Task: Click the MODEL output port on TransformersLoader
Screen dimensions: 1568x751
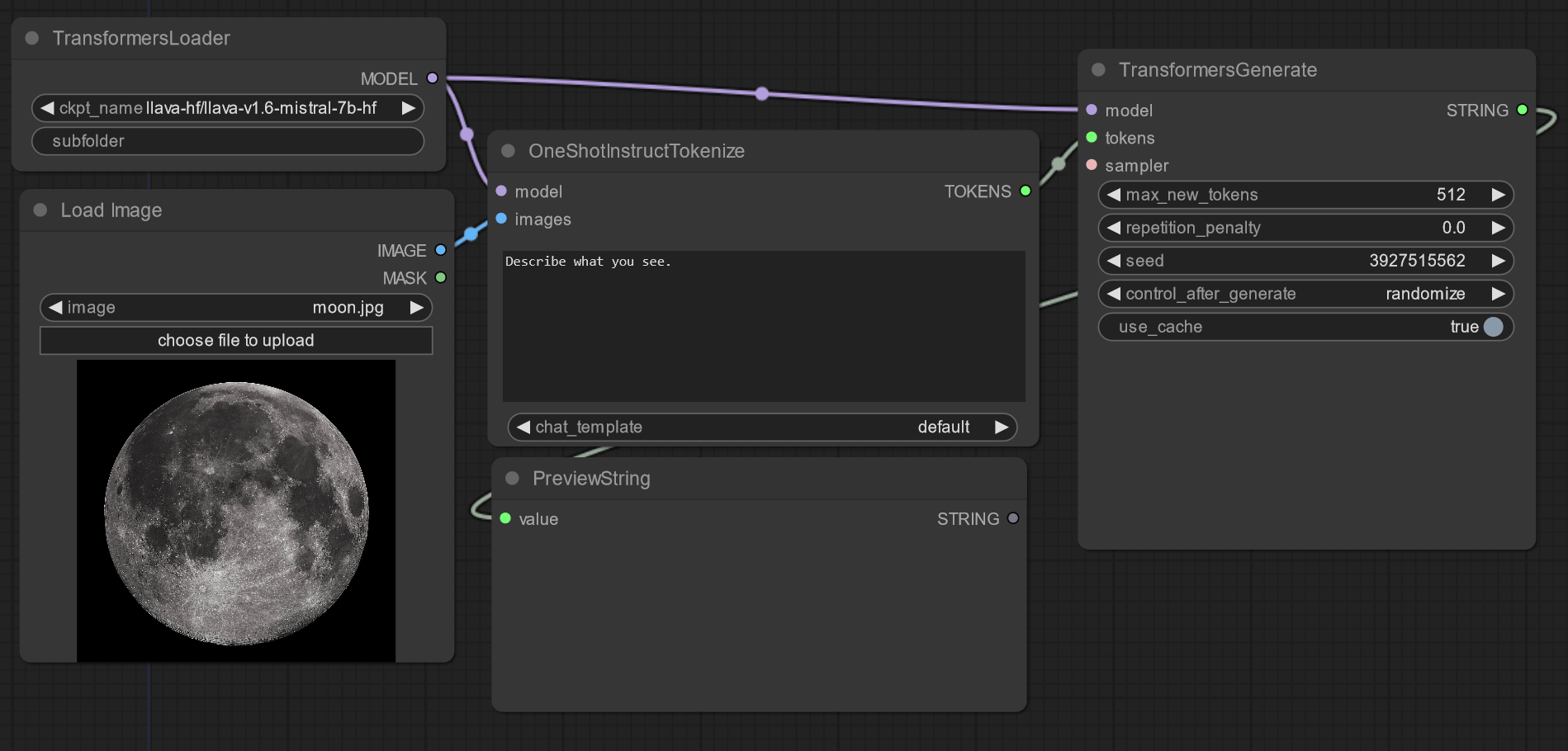Action: pyautogui.click(x=432, y=78)
